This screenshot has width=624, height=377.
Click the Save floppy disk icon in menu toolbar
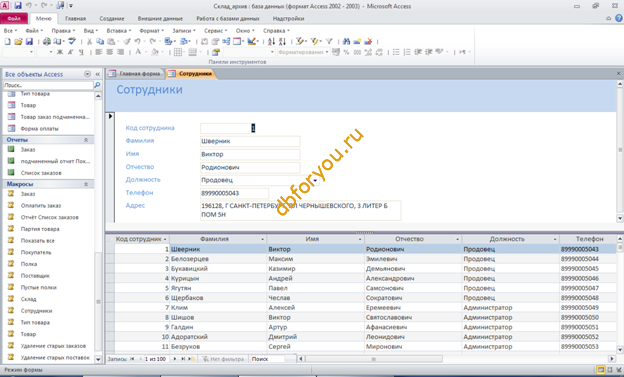[29, 41]
